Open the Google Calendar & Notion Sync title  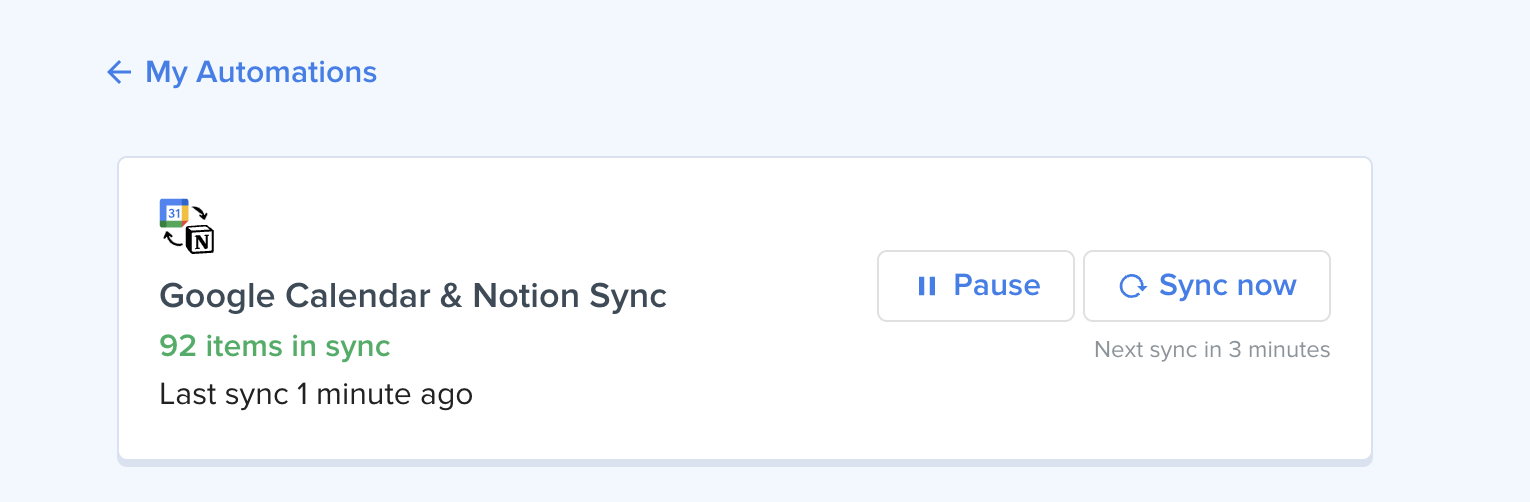(413, 296)
